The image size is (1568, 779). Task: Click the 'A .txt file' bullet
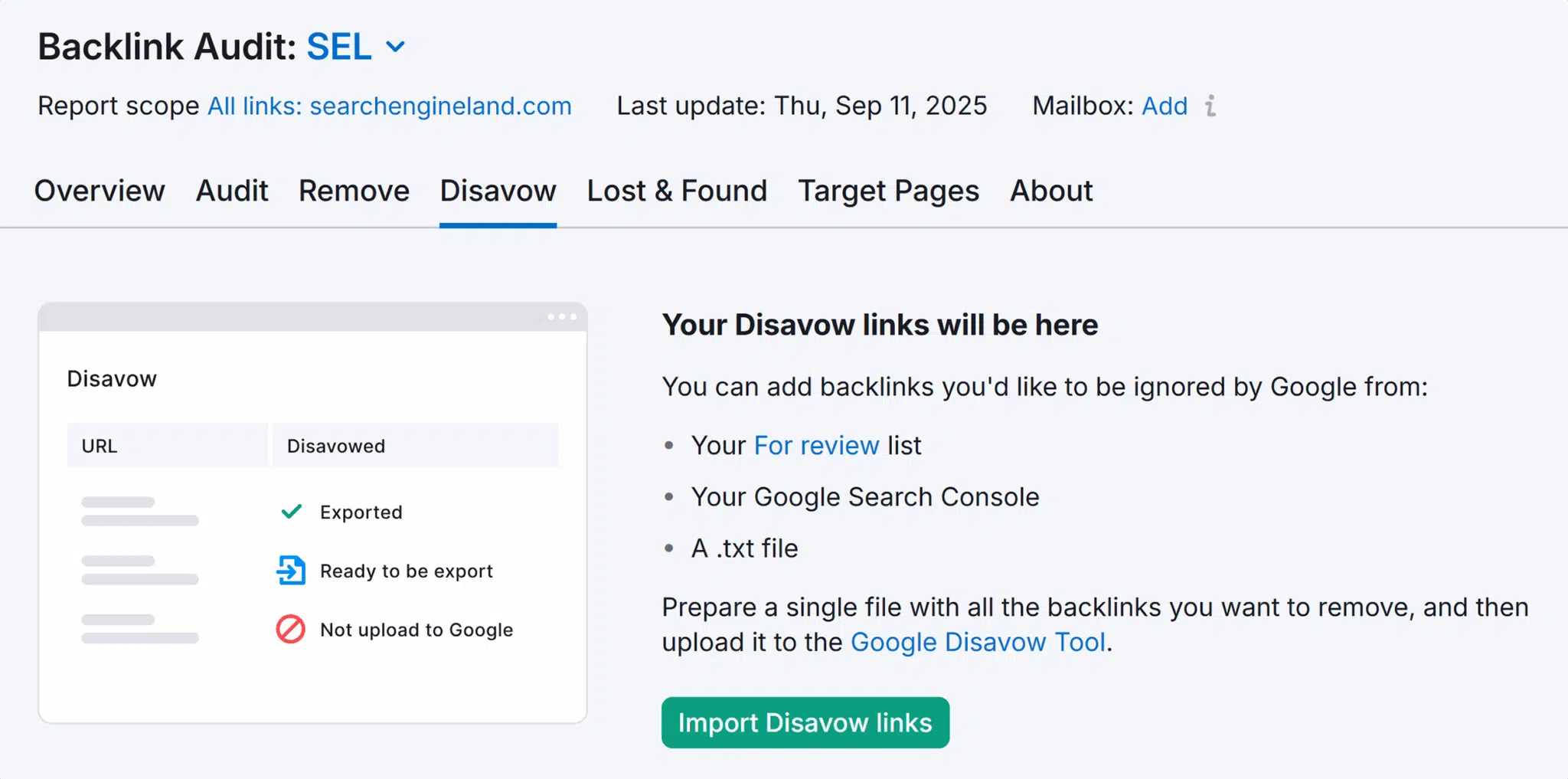[744, 548]
